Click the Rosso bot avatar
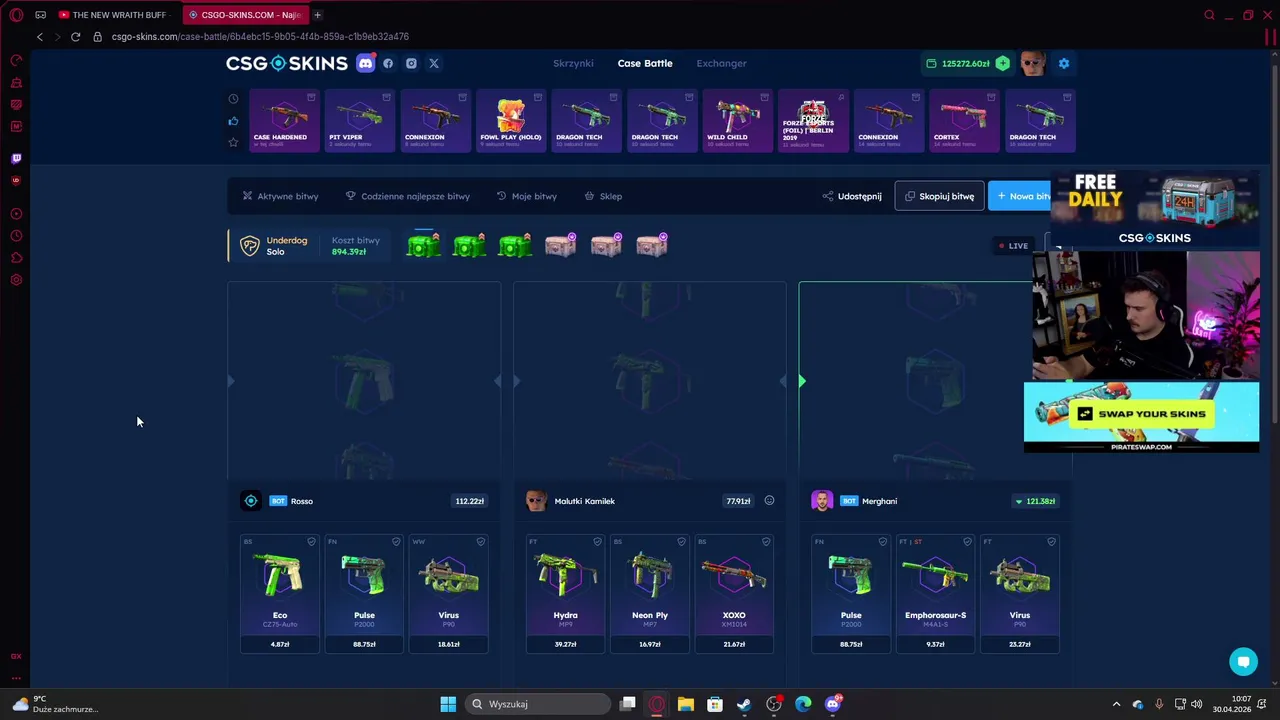1280x720 pixels. click(251, 501)
